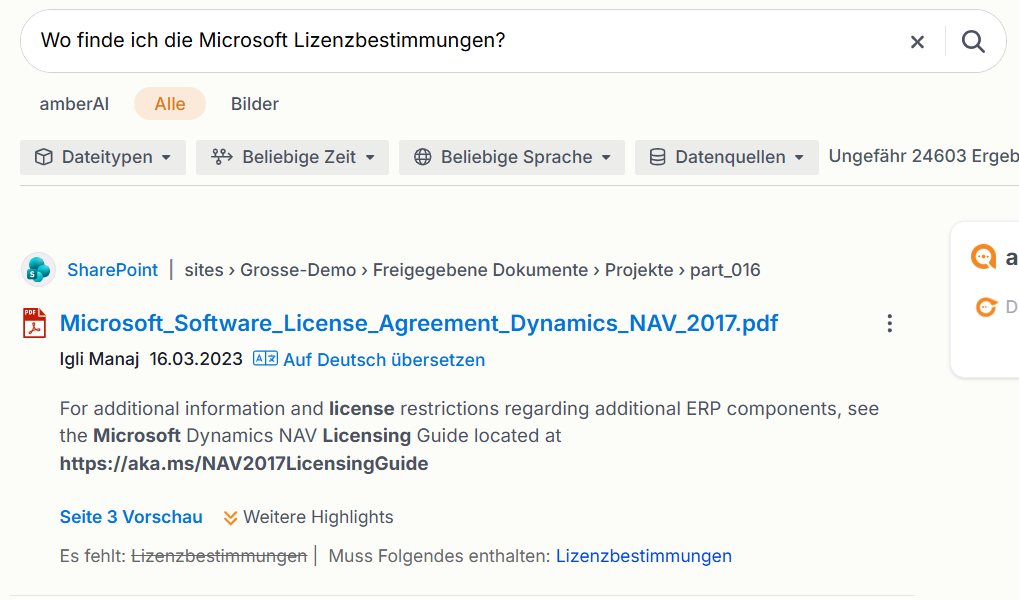Image resolution: width=1019 pixels, height=600 pixels.
Task: Expand Weitere Highlights
Action: pyautogui.click(x=308, y=517)
